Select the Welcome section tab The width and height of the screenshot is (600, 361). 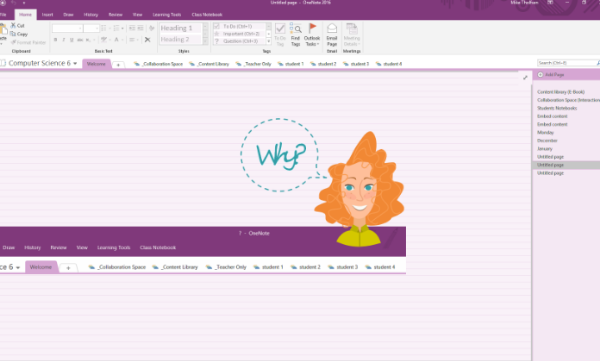96,64
